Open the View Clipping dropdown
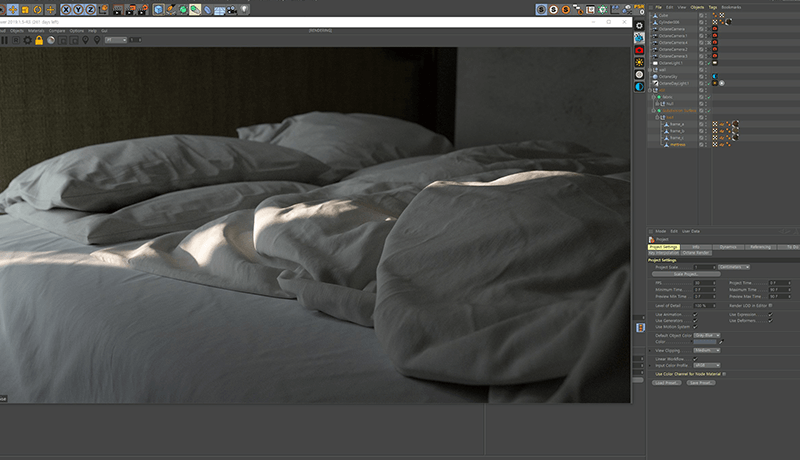 coord(707,351)
